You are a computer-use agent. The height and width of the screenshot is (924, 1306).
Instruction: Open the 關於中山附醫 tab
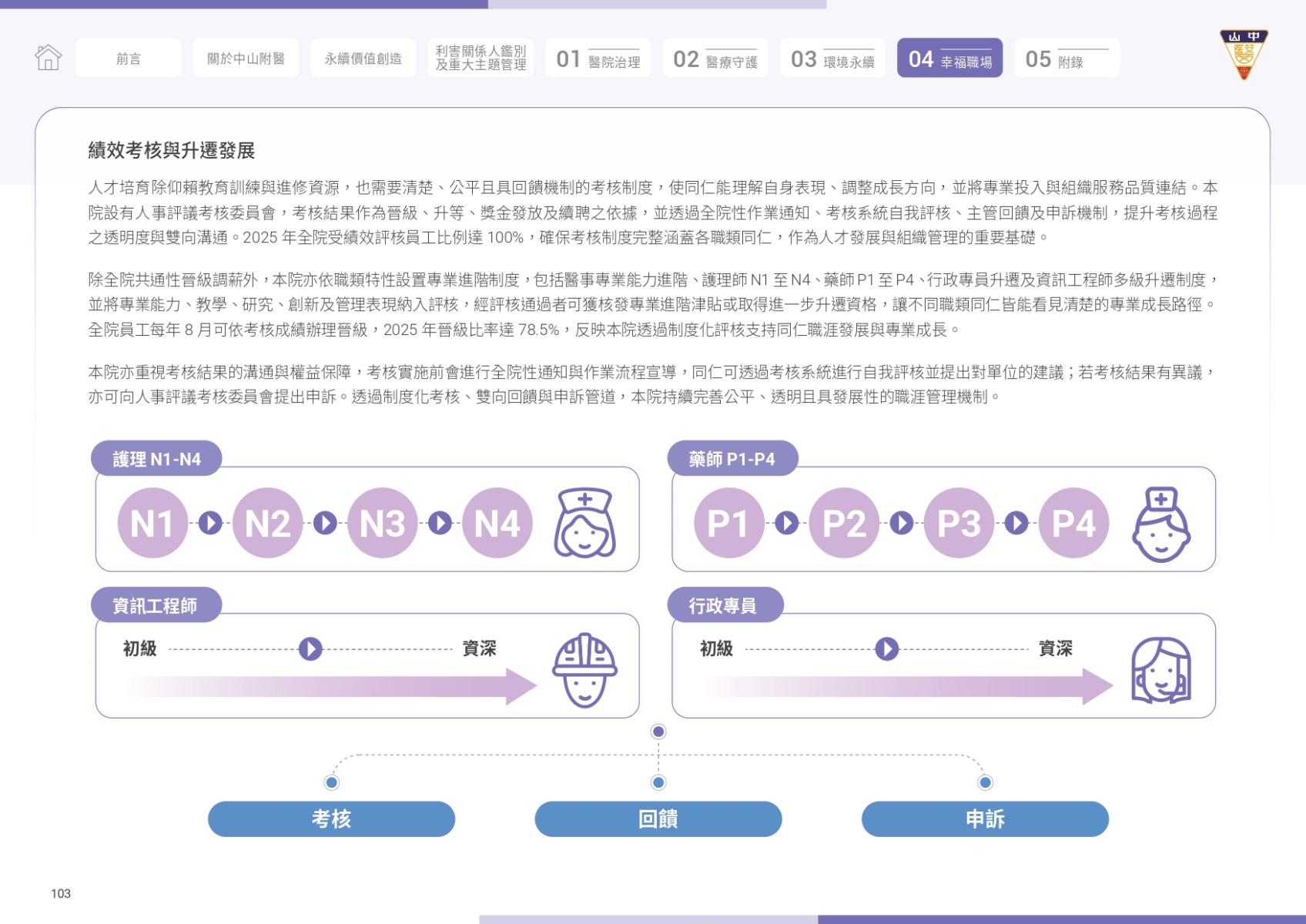pyautogui.click(x=246, y=58)
